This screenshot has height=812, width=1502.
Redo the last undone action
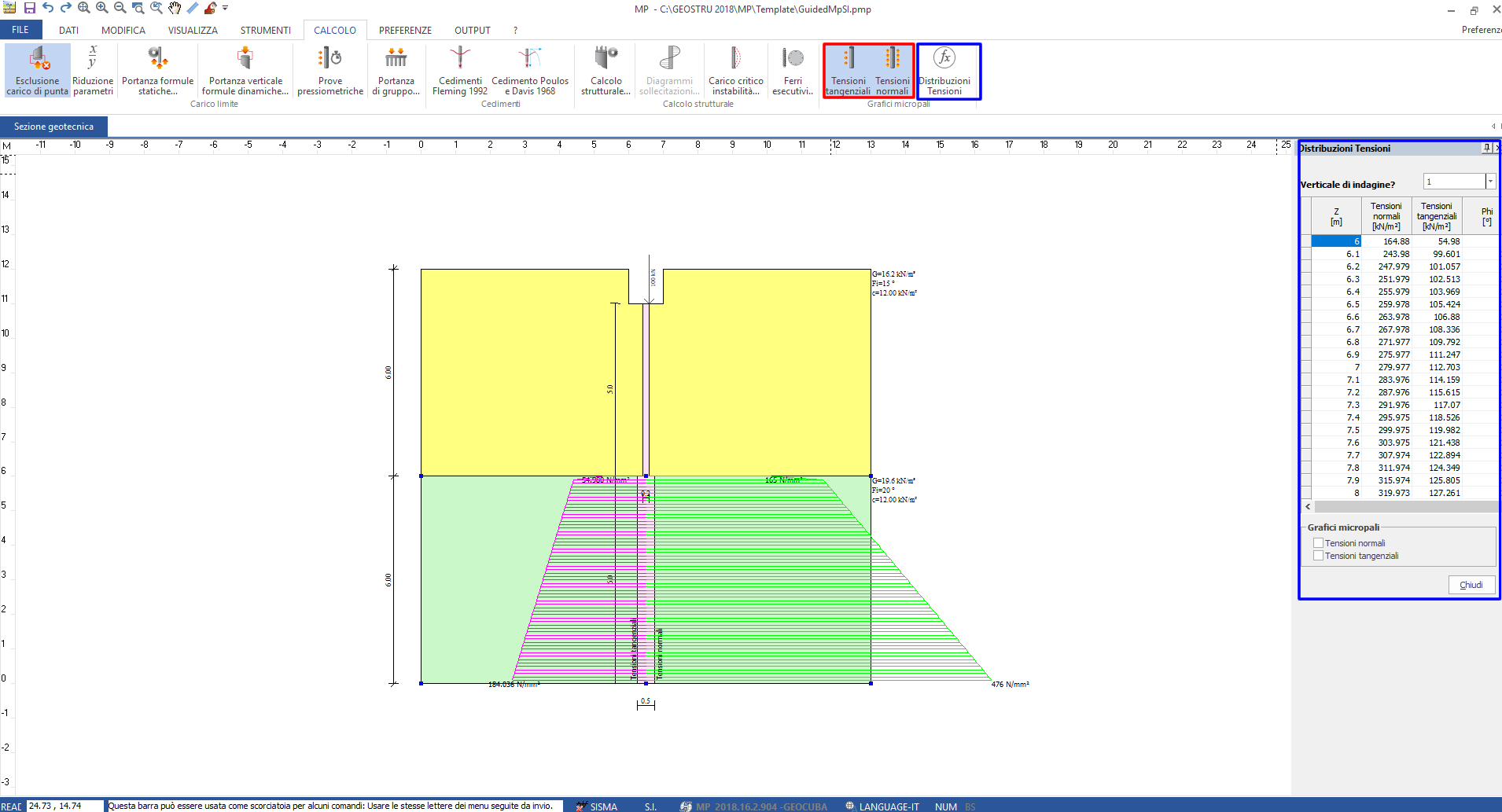click(66, 8)
